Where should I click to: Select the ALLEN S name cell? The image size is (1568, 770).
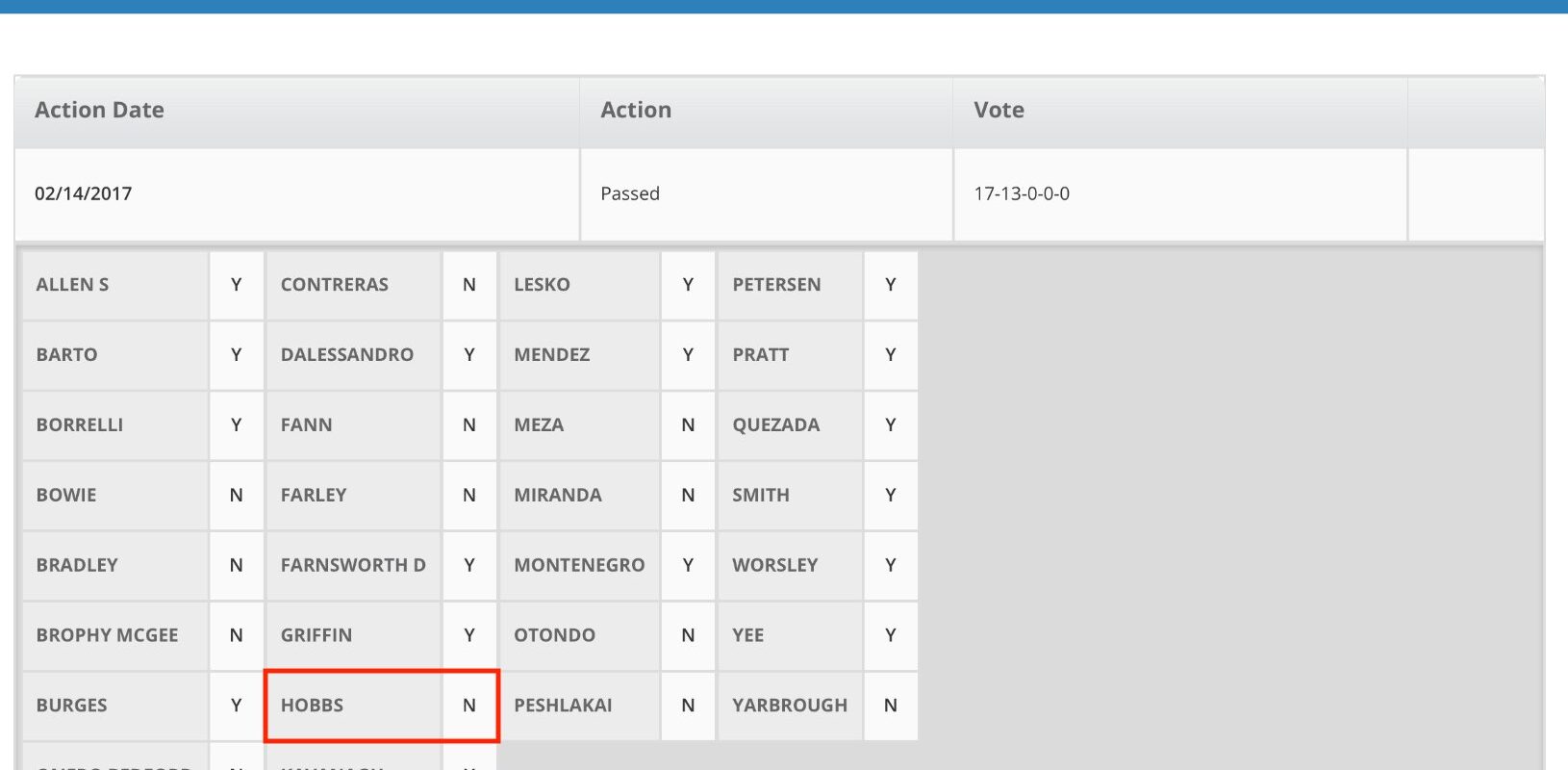pos(115,285)
